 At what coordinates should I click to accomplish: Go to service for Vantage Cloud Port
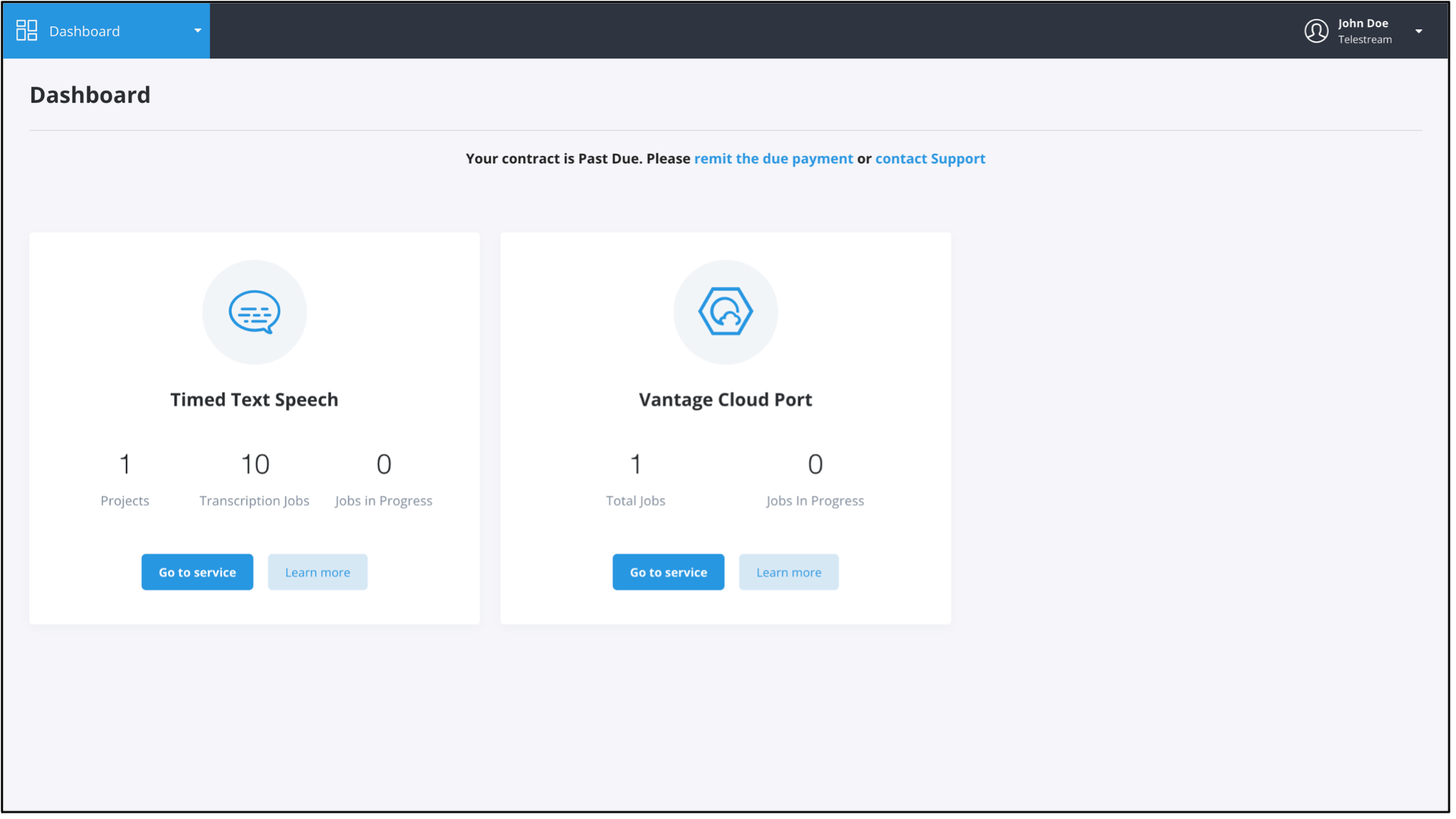point(668,572)
